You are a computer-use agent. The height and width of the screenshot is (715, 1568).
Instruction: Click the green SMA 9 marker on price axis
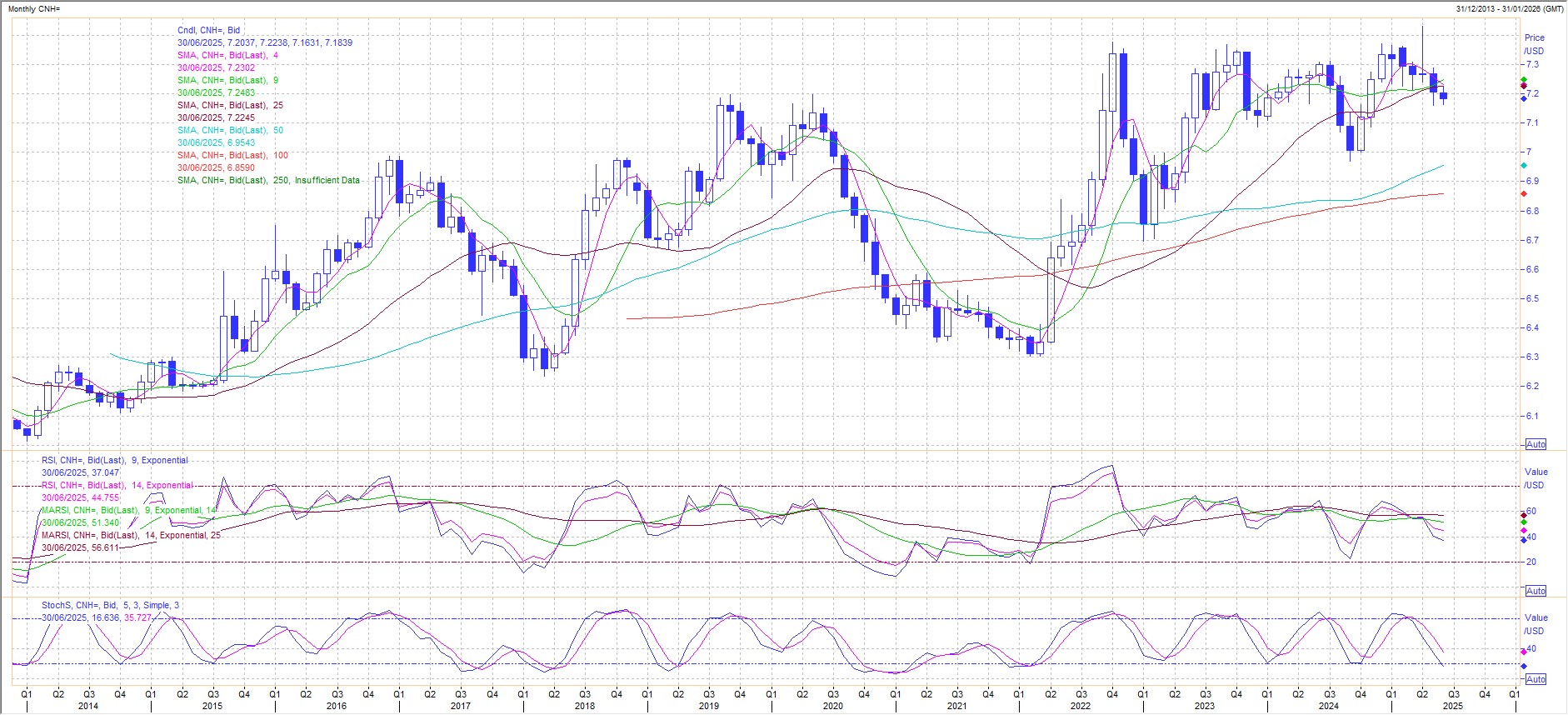point(1524,80)
